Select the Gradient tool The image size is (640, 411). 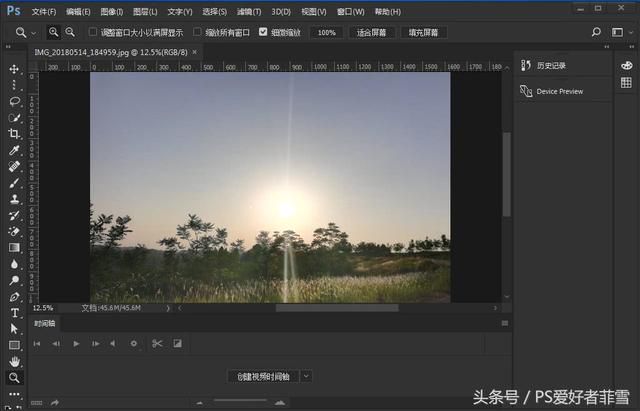[14, 248]
